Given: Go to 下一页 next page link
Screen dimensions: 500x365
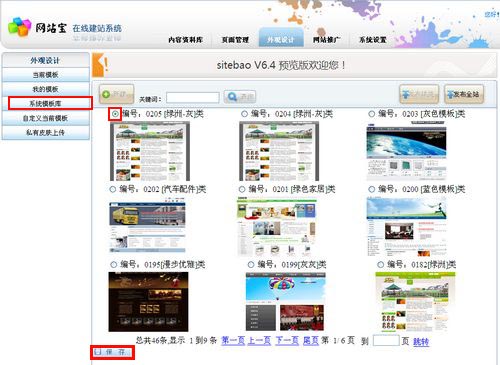Looking at the screenshot, I should coord(287,341).
